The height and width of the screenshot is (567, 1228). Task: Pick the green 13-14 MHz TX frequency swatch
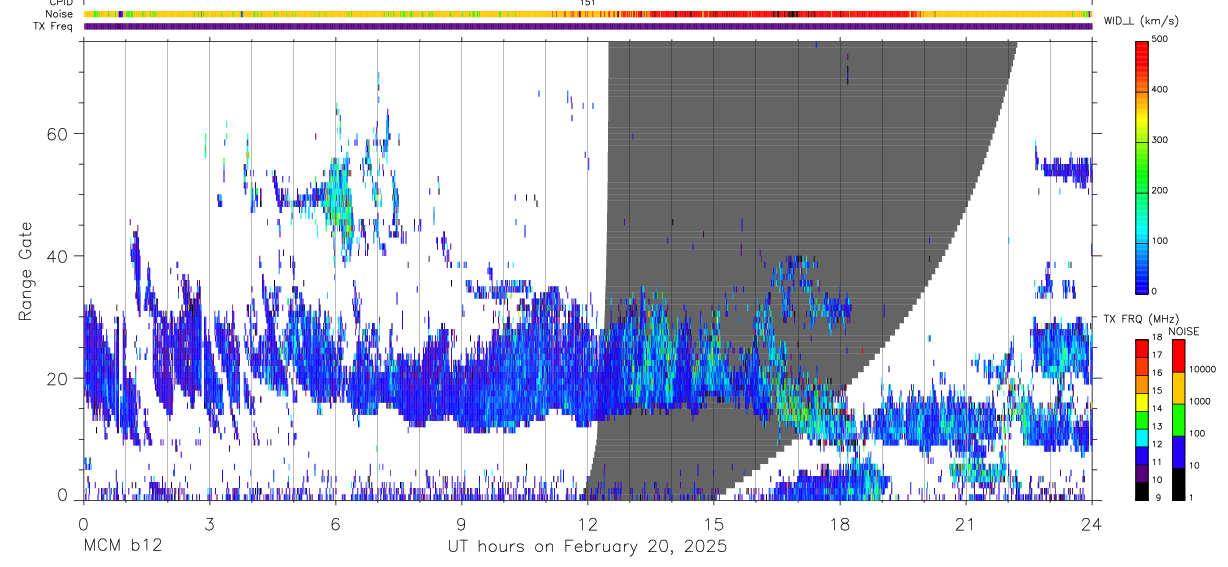pyautogui.click(x=1142, y=420)
